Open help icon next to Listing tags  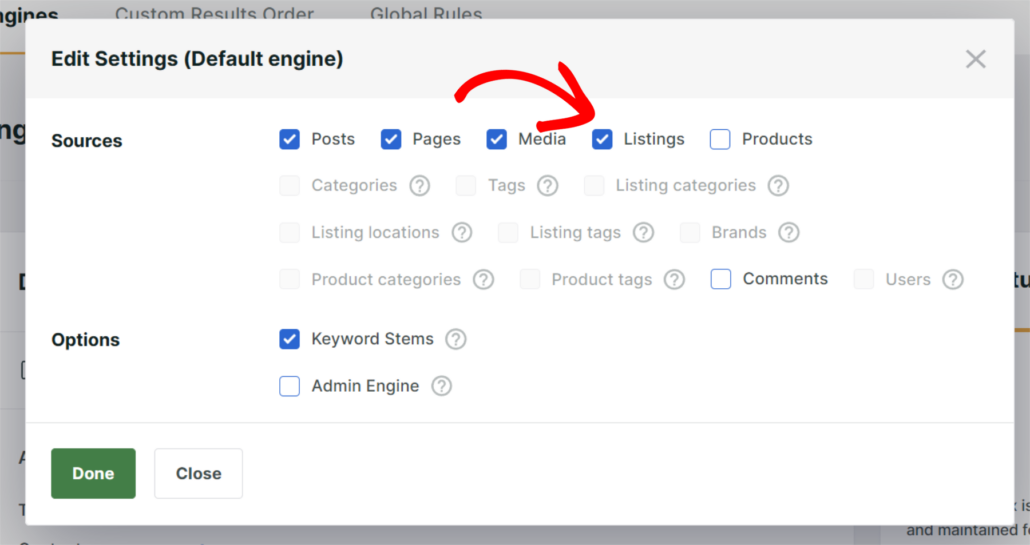(644, 232)
